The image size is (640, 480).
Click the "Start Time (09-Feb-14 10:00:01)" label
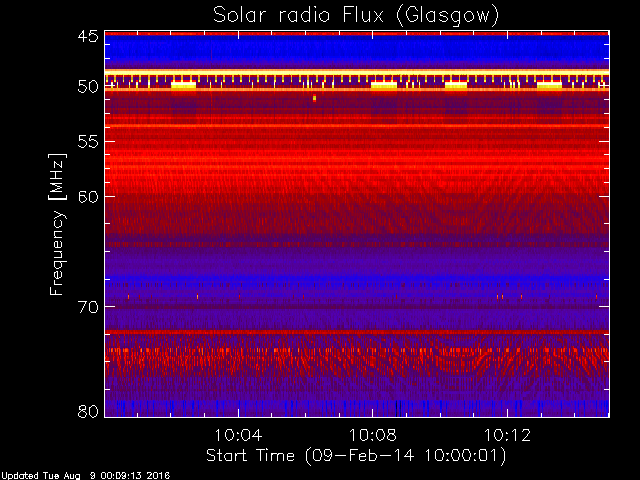coord(356,456)
